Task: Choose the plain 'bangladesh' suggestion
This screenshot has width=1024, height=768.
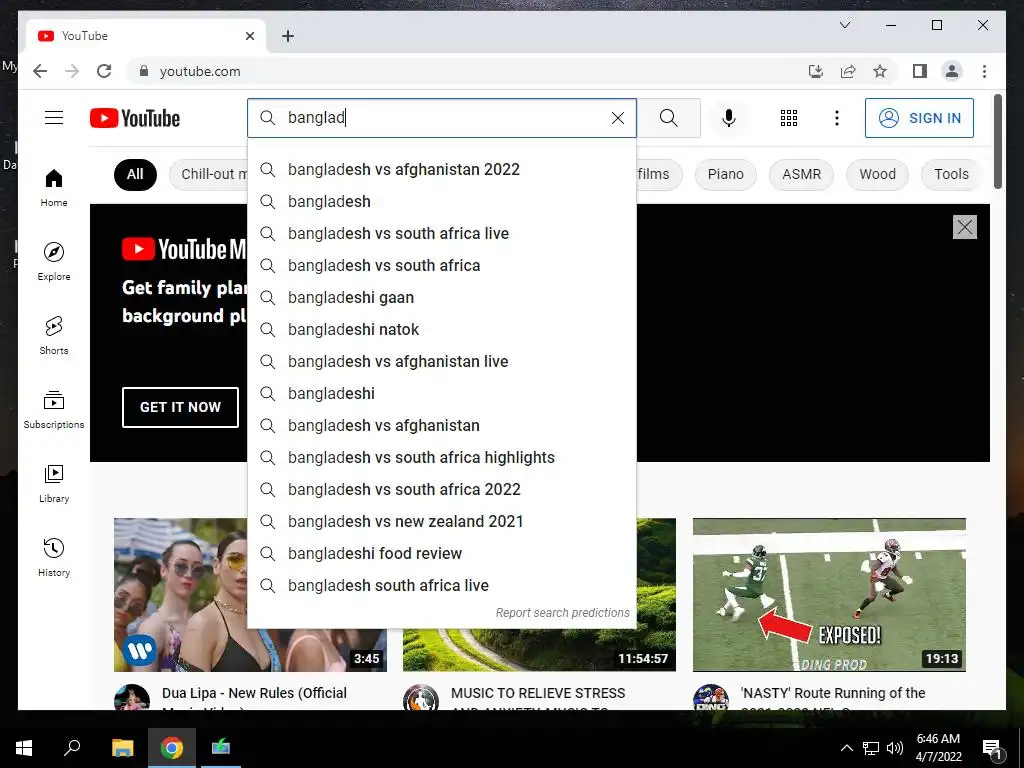Action: point(442,202)
